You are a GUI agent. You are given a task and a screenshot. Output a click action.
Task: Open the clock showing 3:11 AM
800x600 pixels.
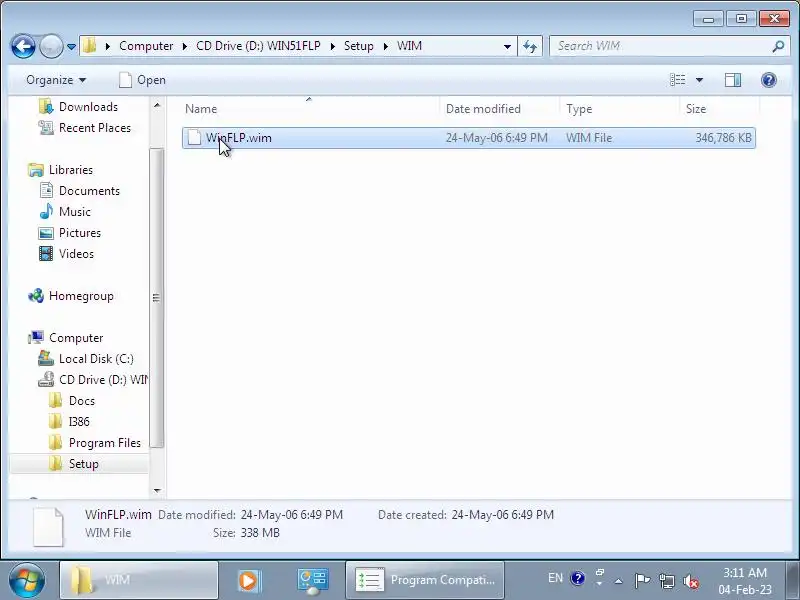[x=744, y=581]
